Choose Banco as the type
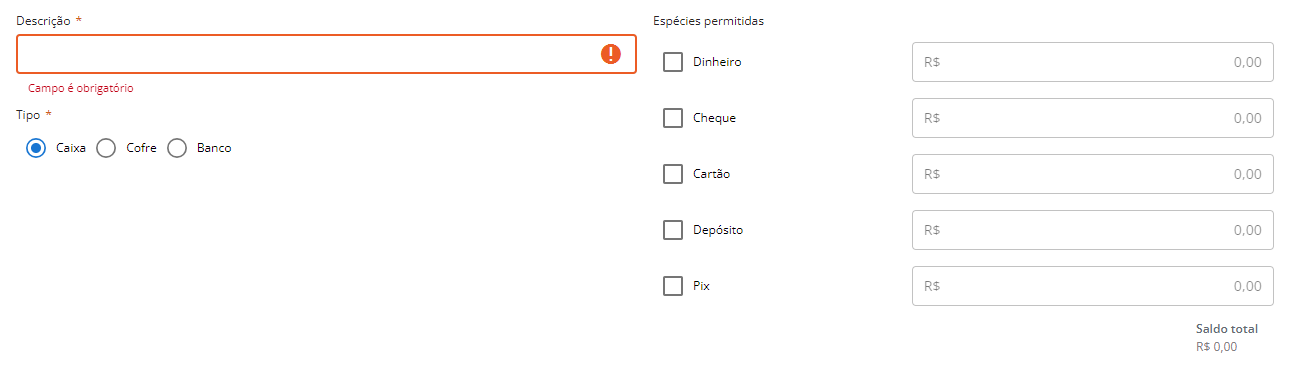Viewport: 1290px width, 387px height. click(x=177, y=148)
